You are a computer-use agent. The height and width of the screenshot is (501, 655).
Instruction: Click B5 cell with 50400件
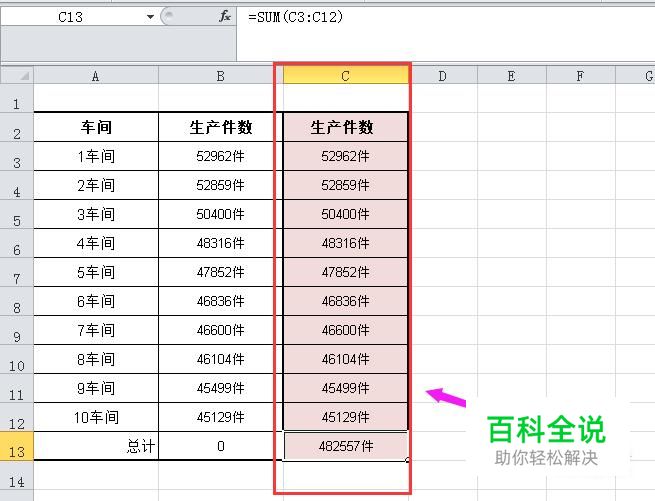point(221,214)
